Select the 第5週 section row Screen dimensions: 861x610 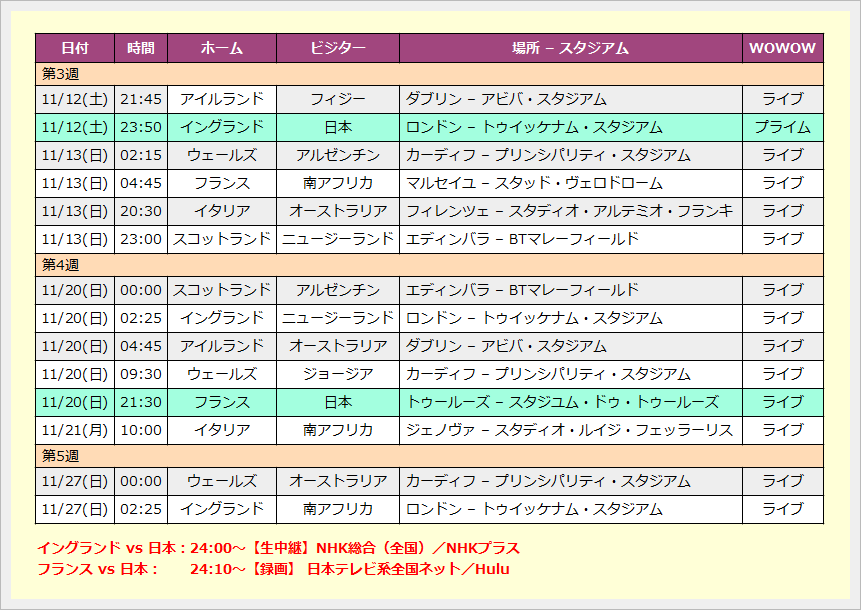tap(429, 456)
